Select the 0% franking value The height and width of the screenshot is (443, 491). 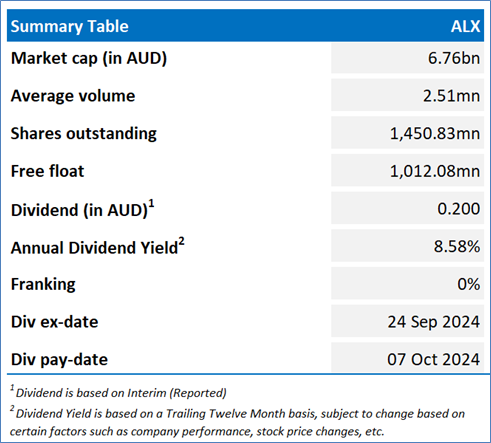pyautogui.click(x=469, y=284)
